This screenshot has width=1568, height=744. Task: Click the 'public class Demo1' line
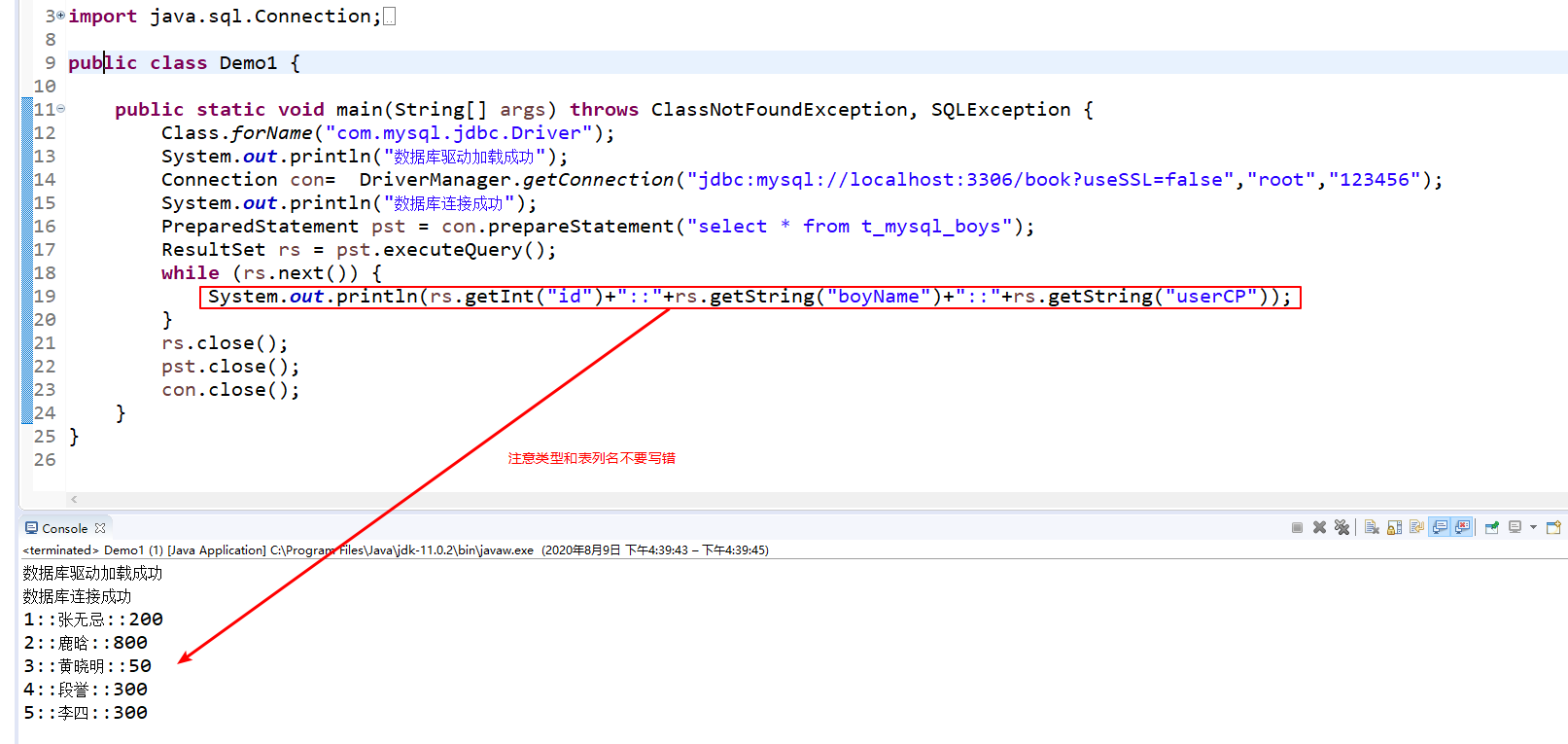point(185,62)
